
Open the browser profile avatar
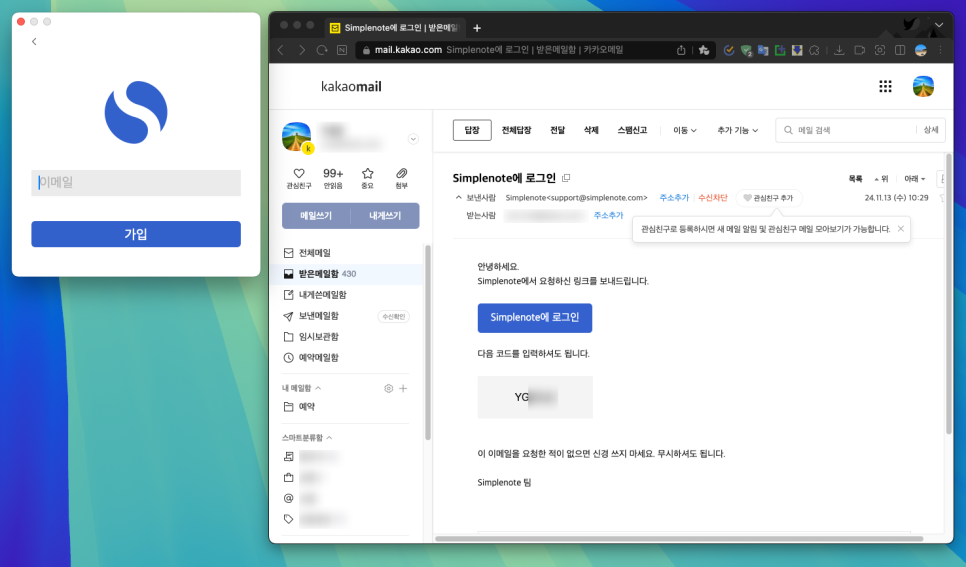[921, 51]
